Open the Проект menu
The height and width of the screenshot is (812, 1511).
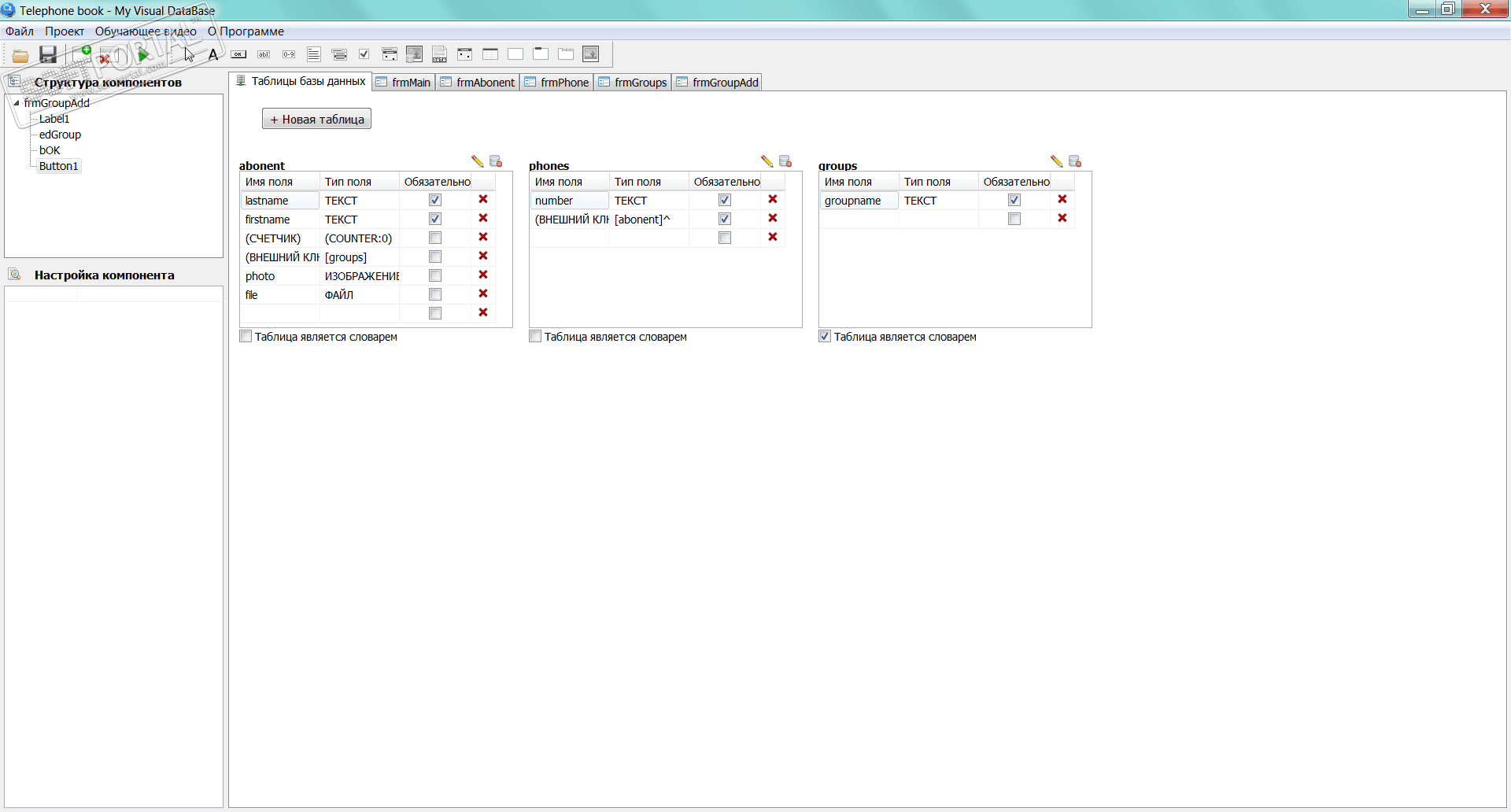click(x=65, y=31)
